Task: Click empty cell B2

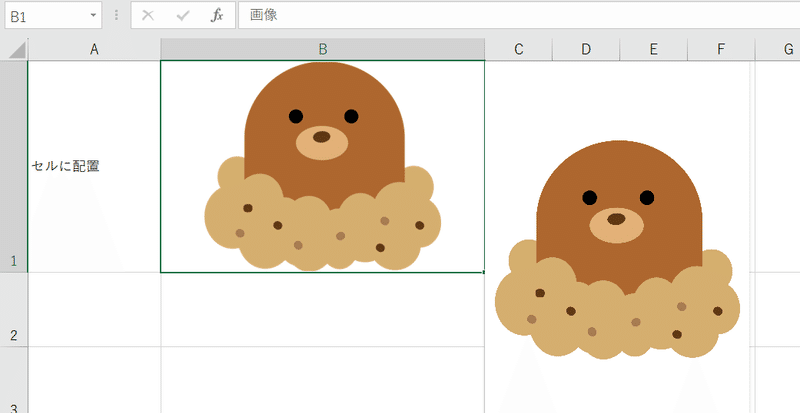Action: (322, 309)
